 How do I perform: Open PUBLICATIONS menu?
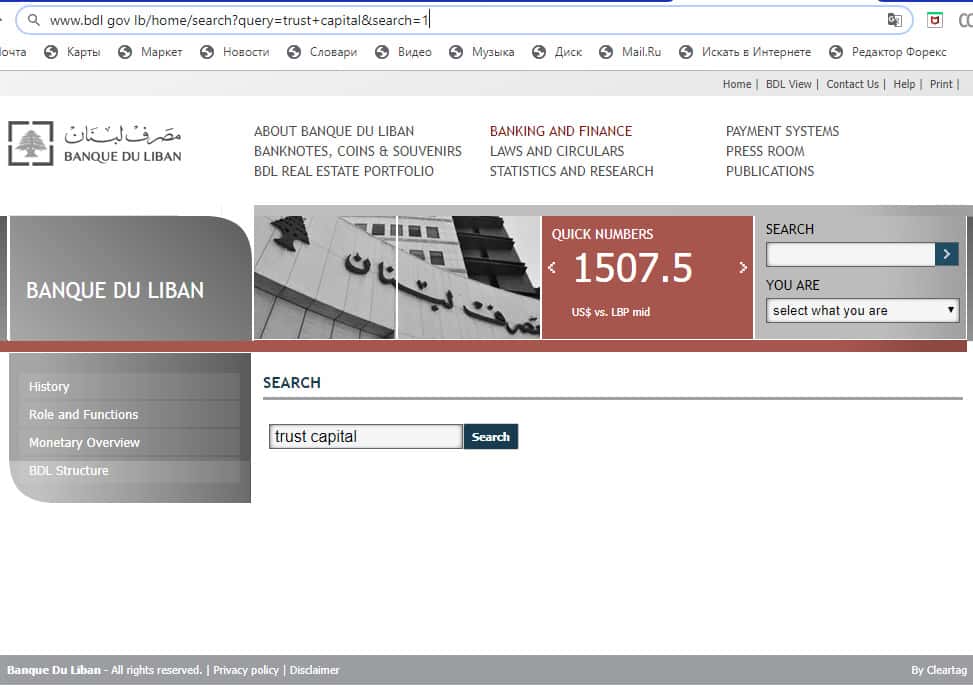(x=770, y=171)
